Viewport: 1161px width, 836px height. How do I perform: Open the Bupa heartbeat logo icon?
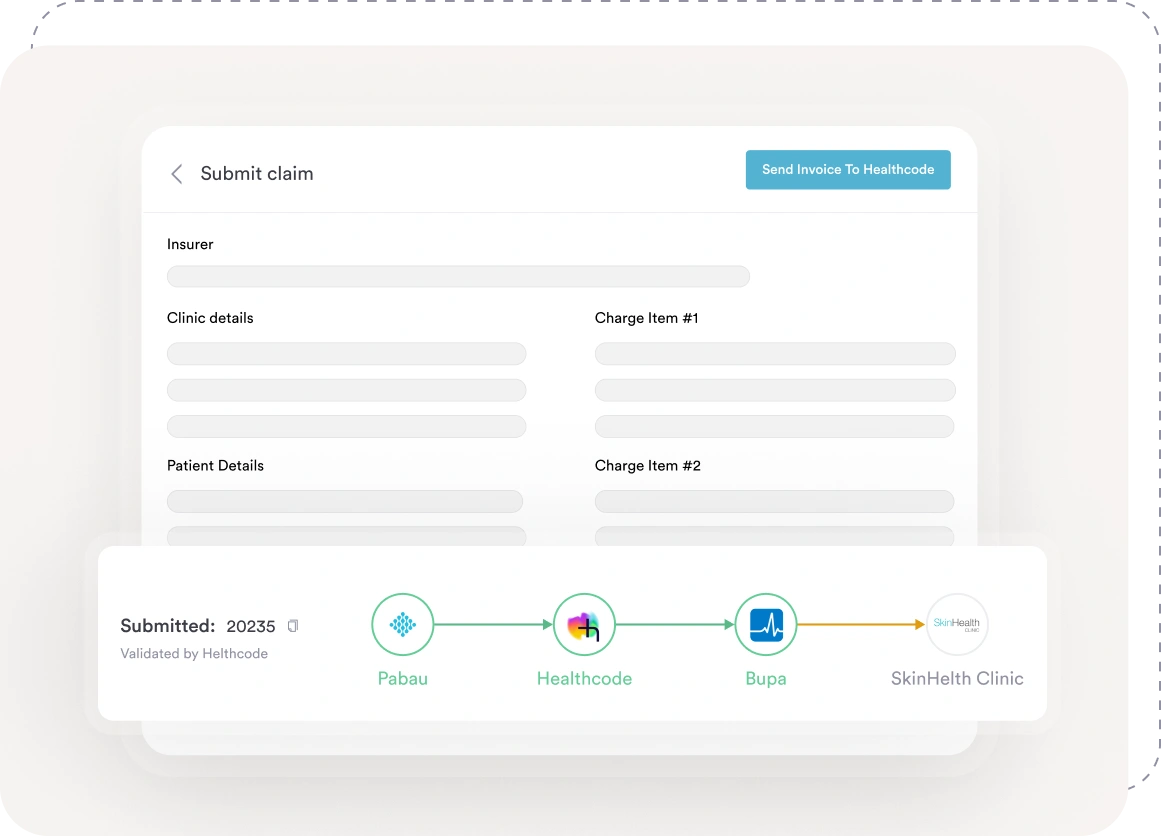[765, 625]
